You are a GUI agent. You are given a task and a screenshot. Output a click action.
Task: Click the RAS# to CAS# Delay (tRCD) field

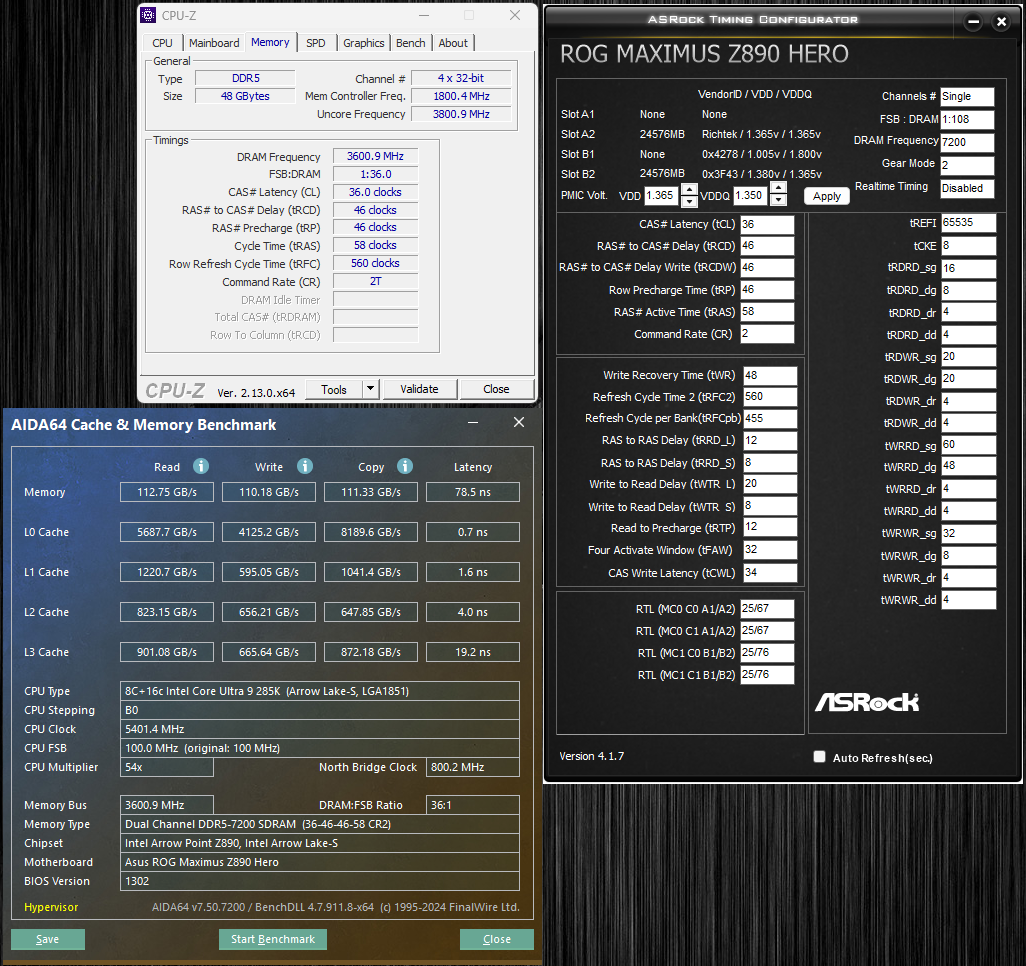pyautogui.click(x=767, y=245)
